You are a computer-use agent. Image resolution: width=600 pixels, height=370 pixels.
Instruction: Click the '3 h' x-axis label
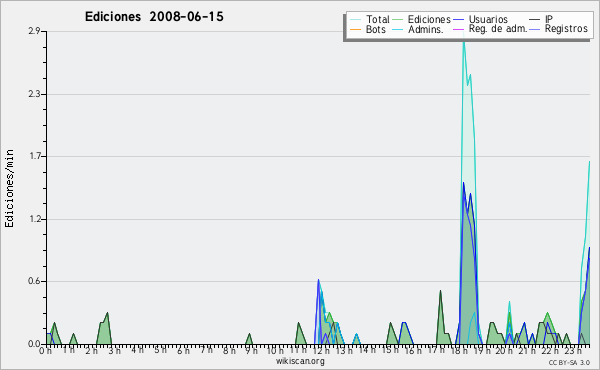pos(114,350)
